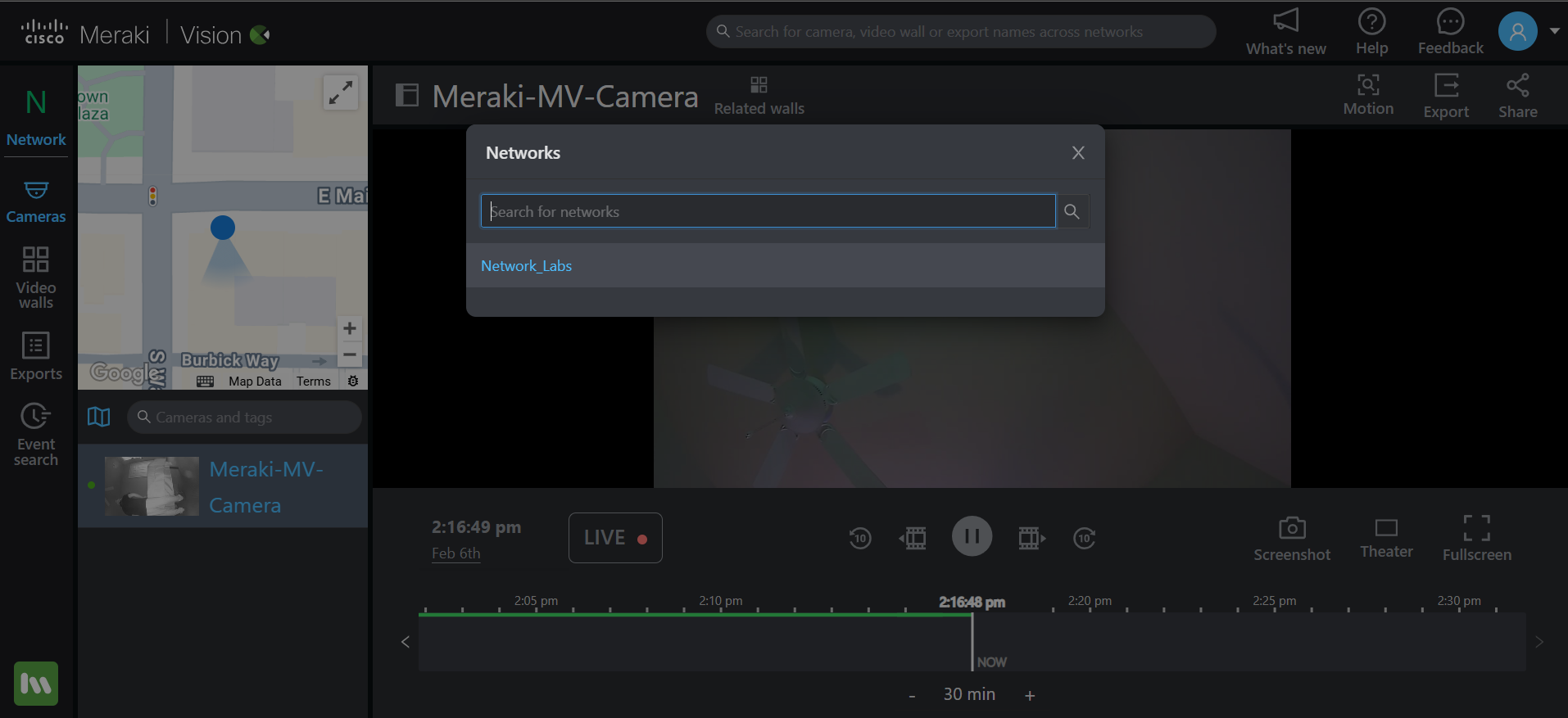Switch to Theater mode
This screenshot has height=718, width=1568.
coord(1386,538)
